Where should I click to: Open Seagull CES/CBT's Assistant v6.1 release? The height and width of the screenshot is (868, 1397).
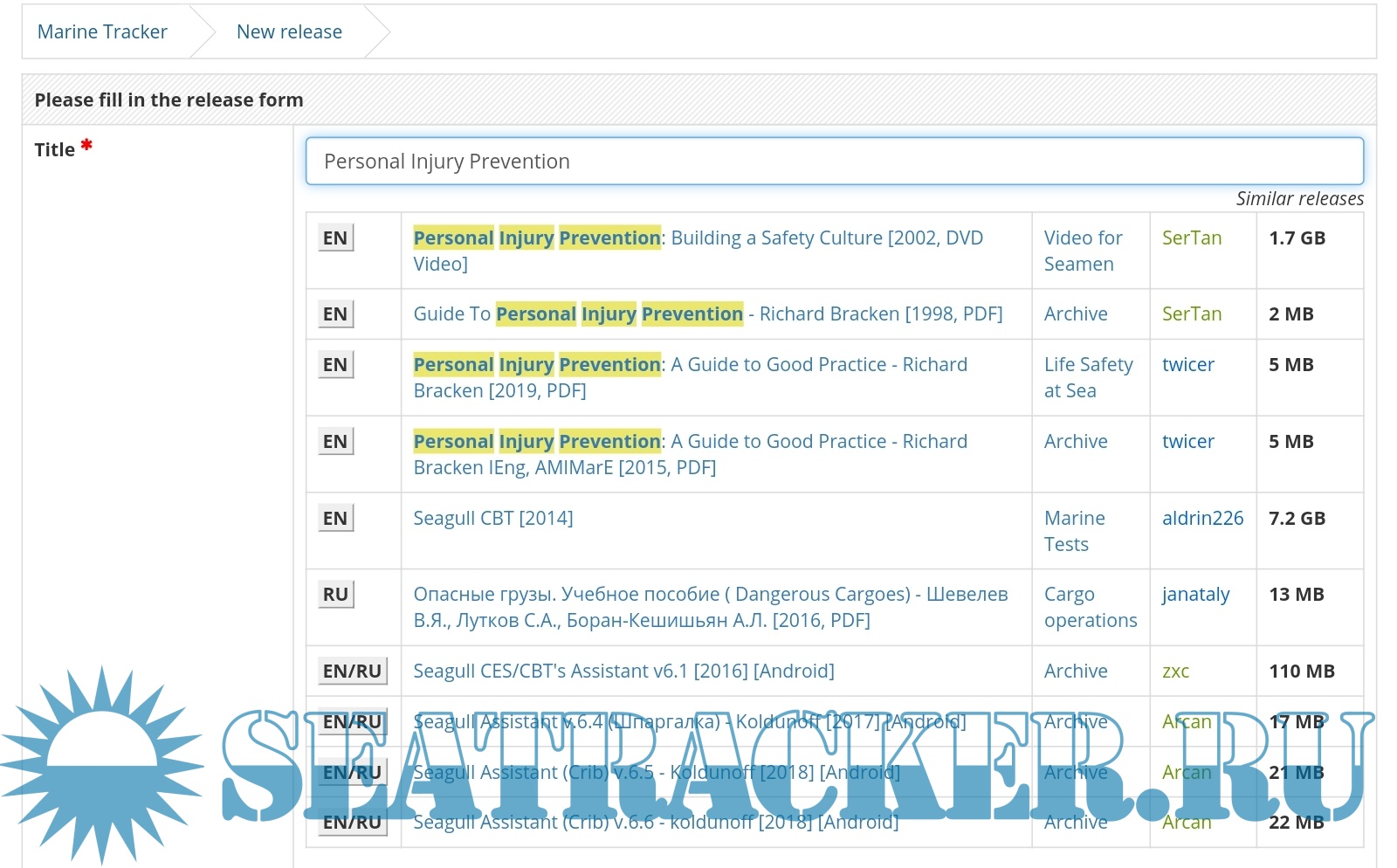tap(623, 672)
